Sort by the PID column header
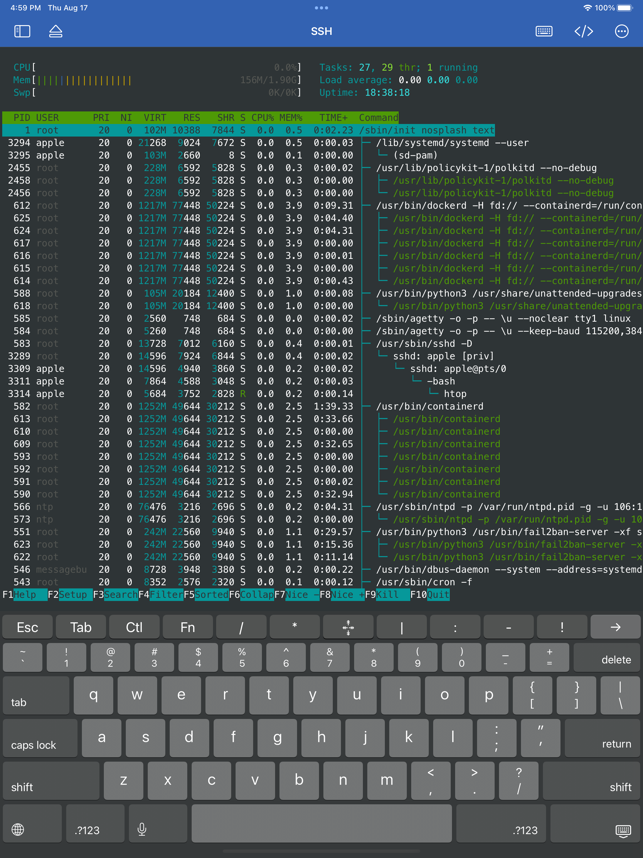 pos(22,118)
